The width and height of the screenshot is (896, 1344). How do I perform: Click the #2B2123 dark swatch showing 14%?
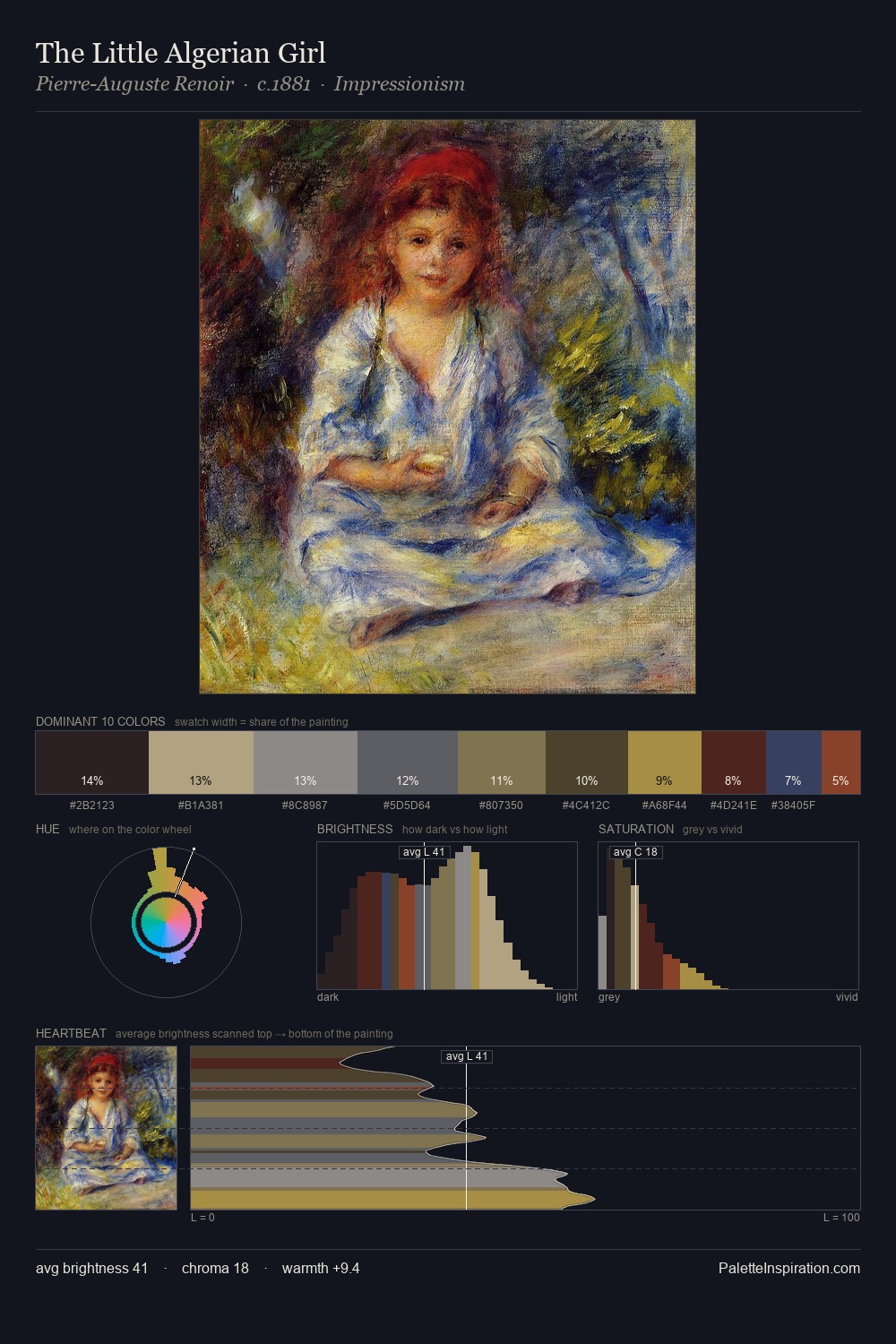(92, 762)
